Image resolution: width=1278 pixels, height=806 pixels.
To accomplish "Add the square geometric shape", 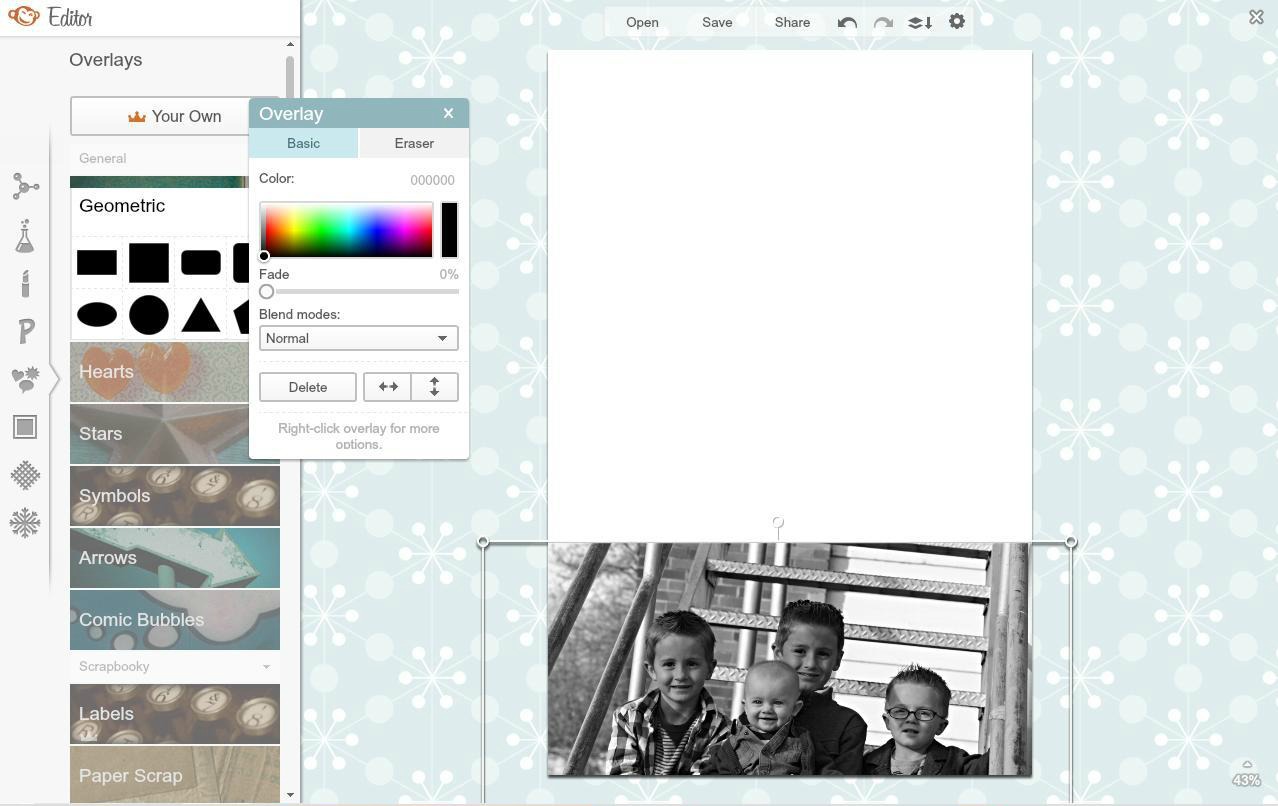I will 149,263.
